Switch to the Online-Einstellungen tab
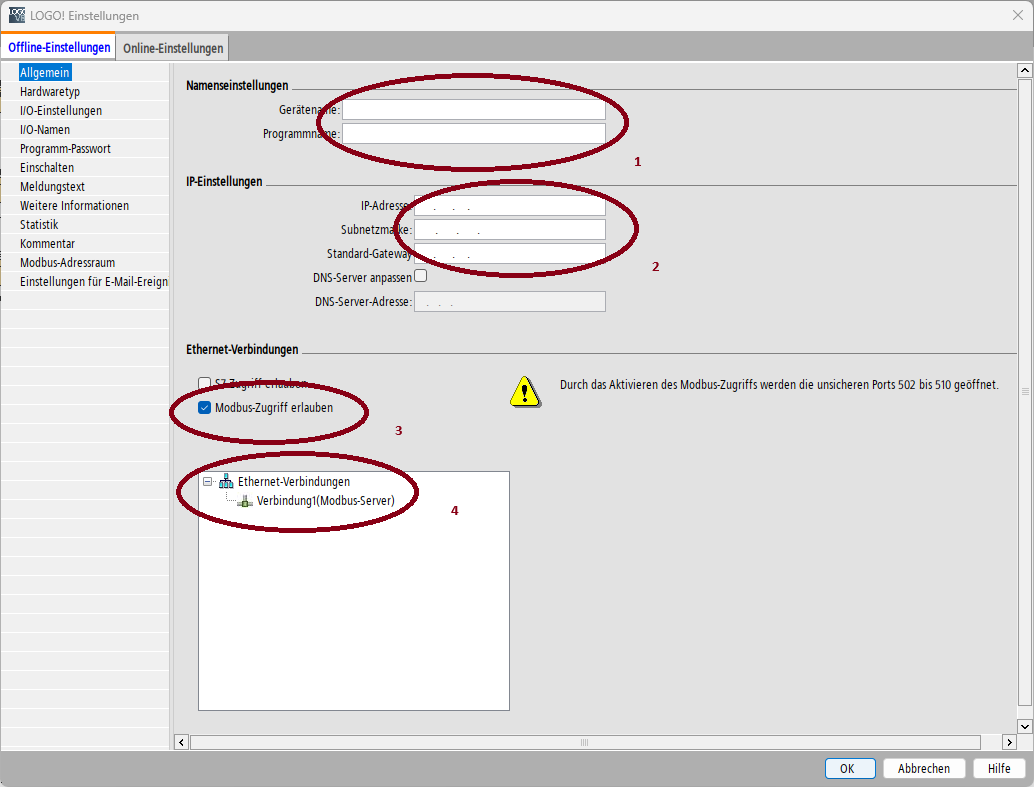Screen dimensions: 1034x787 pos(173,48)
